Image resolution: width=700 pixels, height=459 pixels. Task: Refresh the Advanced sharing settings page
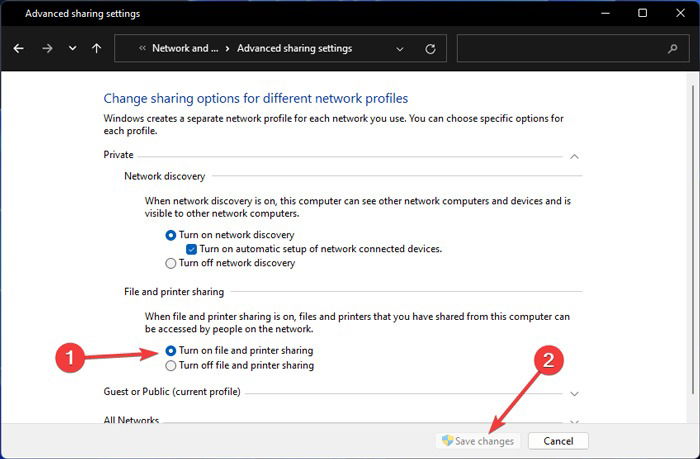point(430,49)
